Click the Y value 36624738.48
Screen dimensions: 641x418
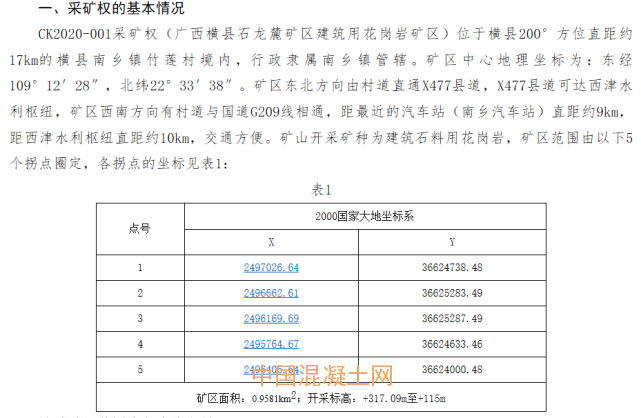(x=453, y=268)
